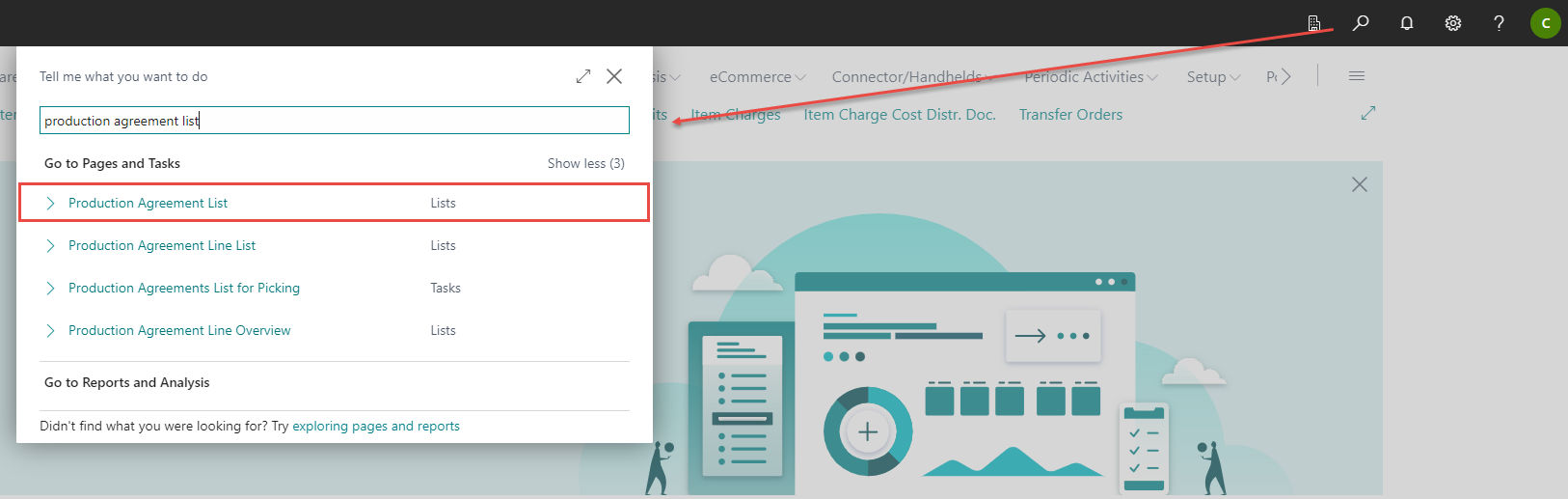
Task: Open the eCommerce dropdown menu
Action: 757,77
